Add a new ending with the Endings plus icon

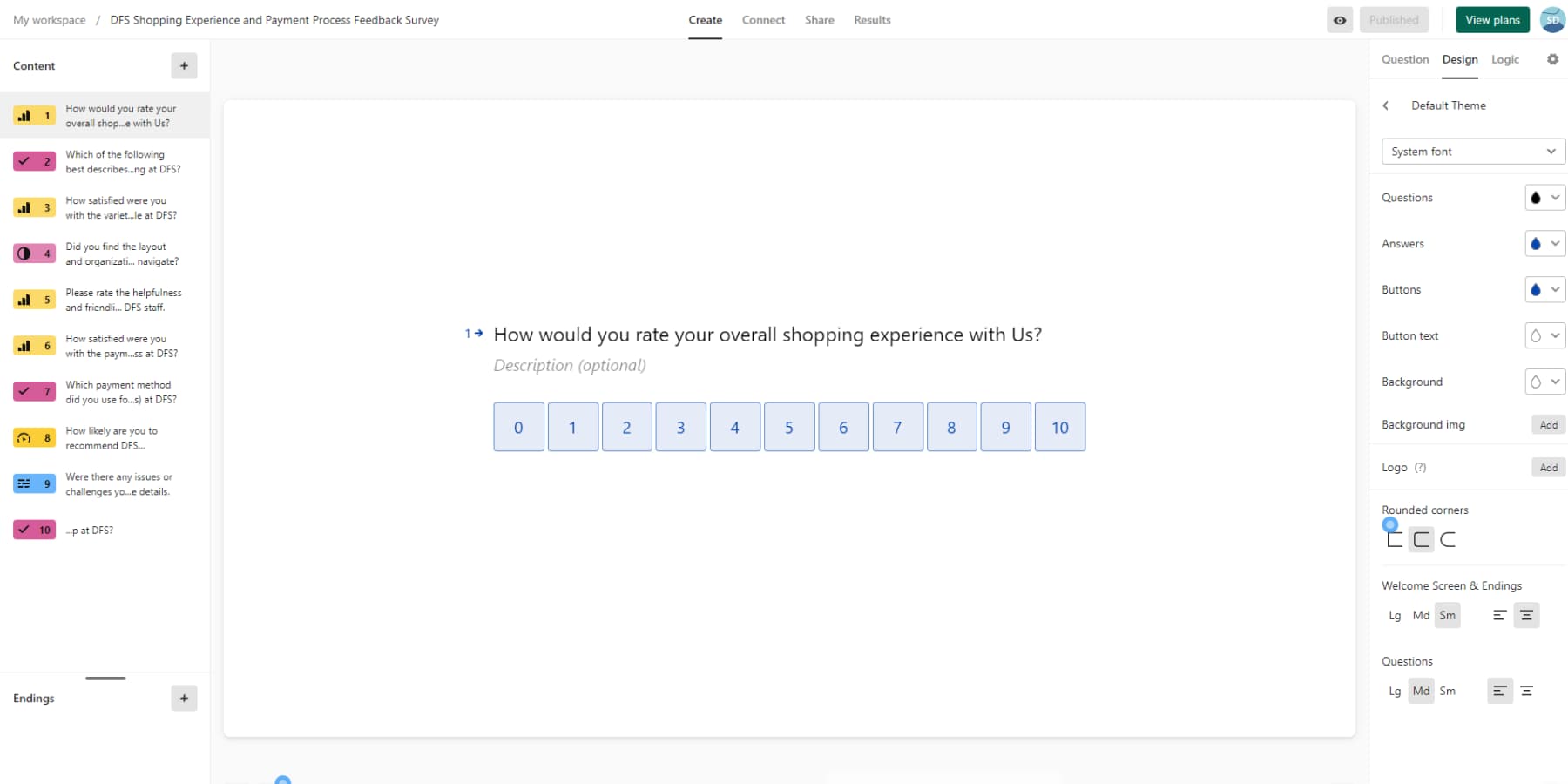tap(184, 698)
